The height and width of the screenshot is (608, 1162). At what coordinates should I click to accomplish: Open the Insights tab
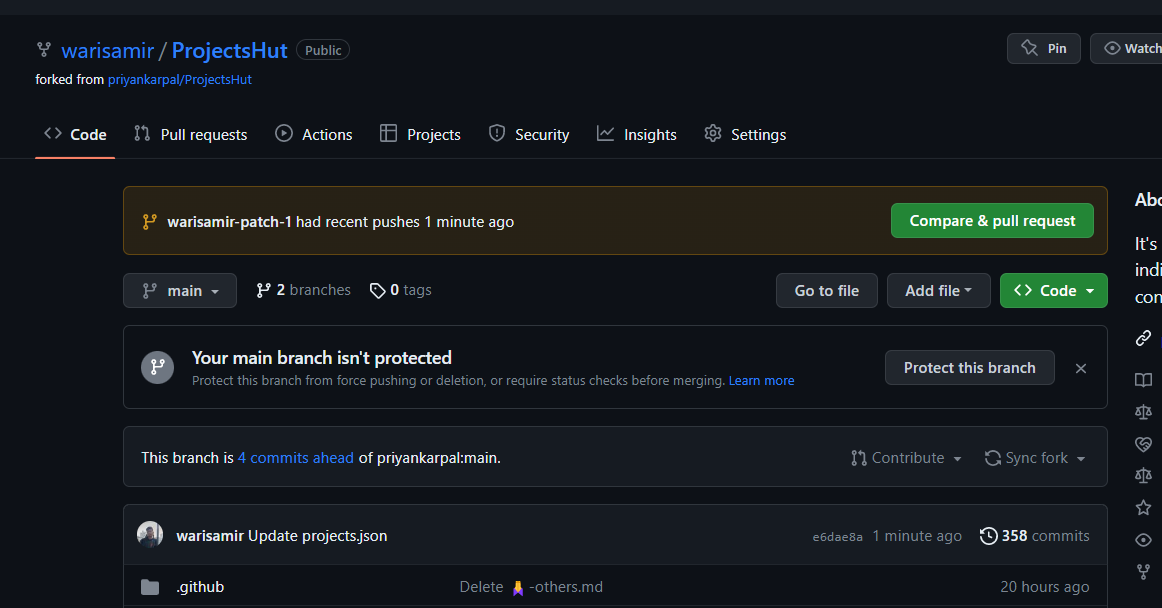pyautogui.click(x=637, y=134)
